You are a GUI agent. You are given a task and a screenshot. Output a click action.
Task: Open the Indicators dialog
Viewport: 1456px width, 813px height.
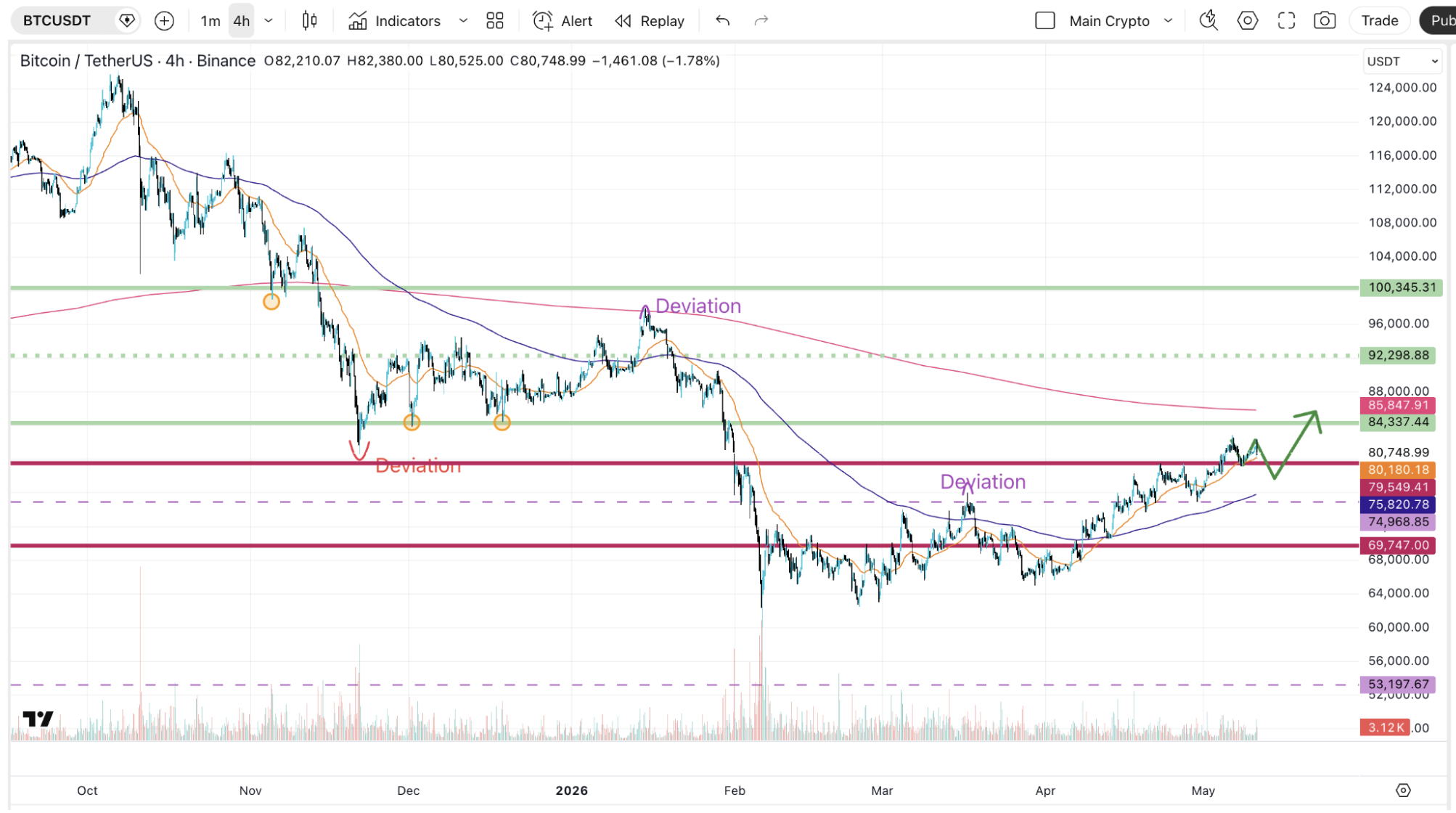coord(394,21)
